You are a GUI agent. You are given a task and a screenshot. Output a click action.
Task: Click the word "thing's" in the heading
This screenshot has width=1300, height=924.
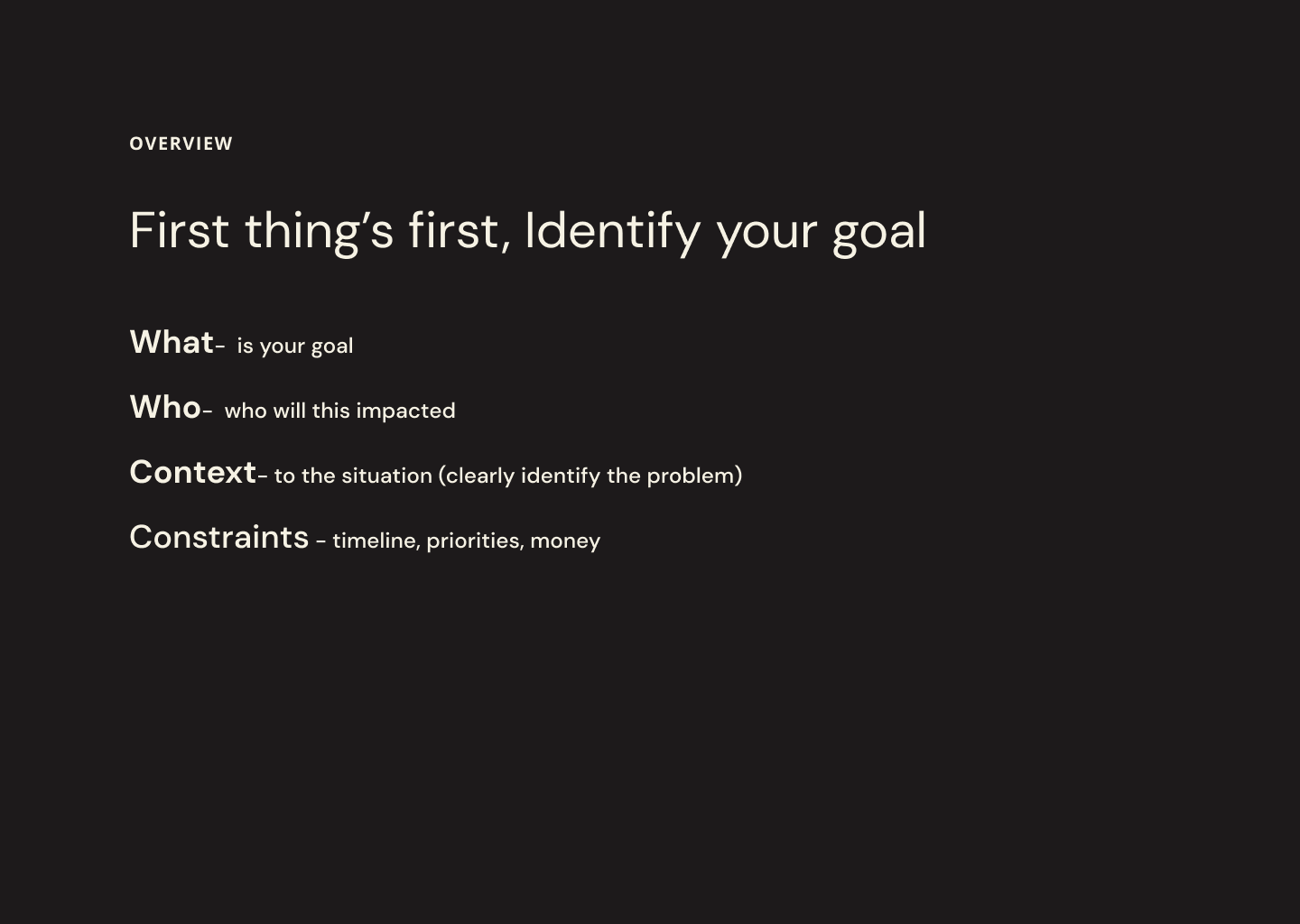tap(320, 230)
